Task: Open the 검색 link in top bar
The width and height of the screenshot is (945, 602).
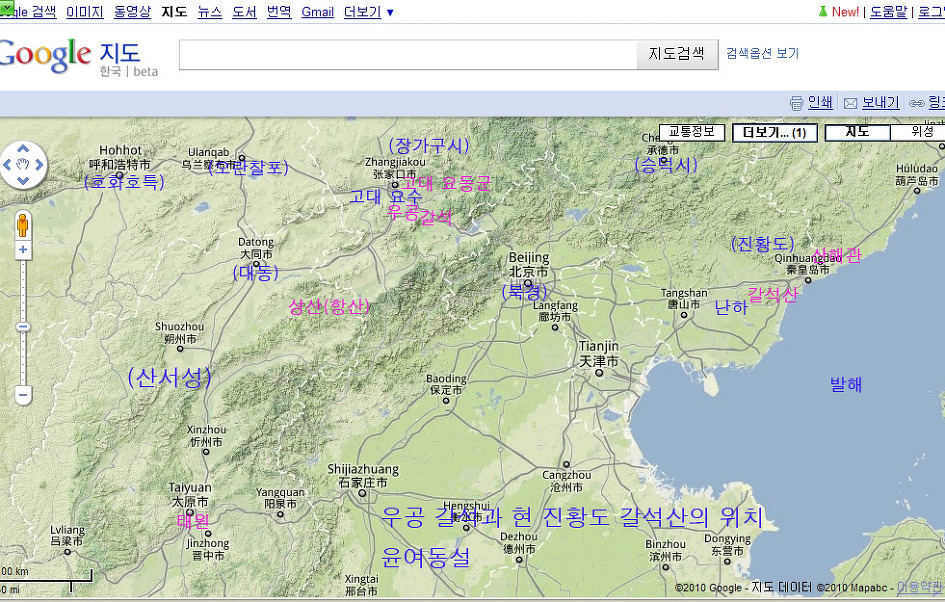Action: tap(28, 12)
